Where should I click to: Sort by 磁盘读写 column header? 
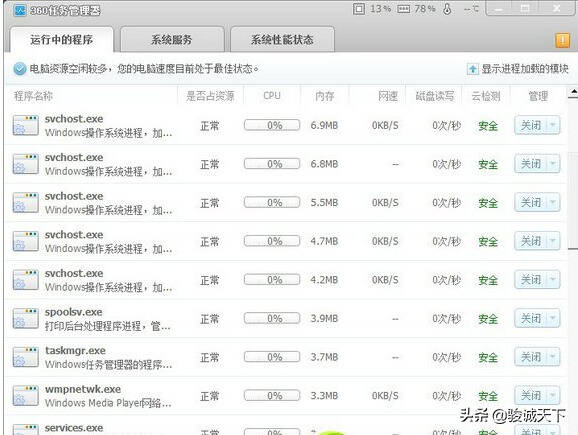435,96
